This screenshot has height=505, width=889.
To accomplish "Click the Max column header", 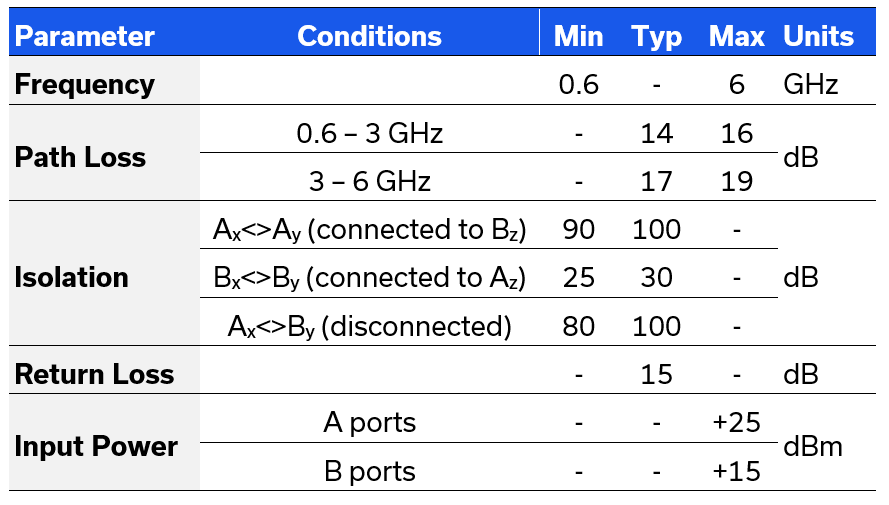I will [x=736, y=37].
